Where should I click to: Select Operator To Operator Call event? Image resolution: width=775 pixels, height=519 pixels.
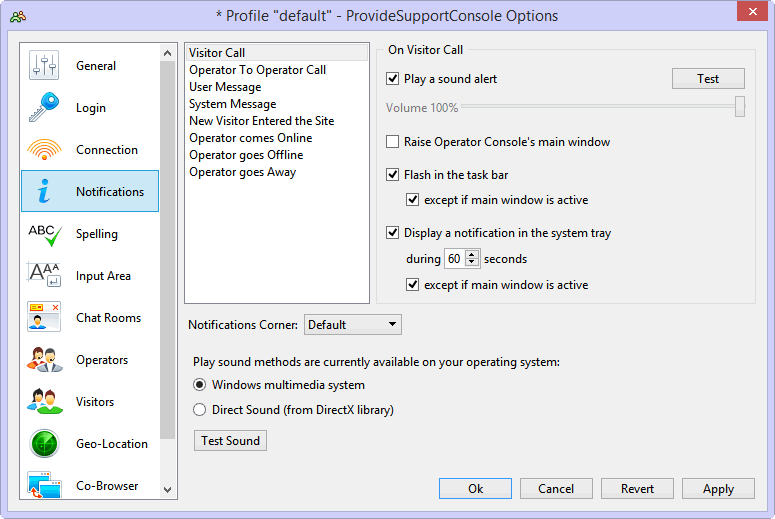(x=258, y=70)
